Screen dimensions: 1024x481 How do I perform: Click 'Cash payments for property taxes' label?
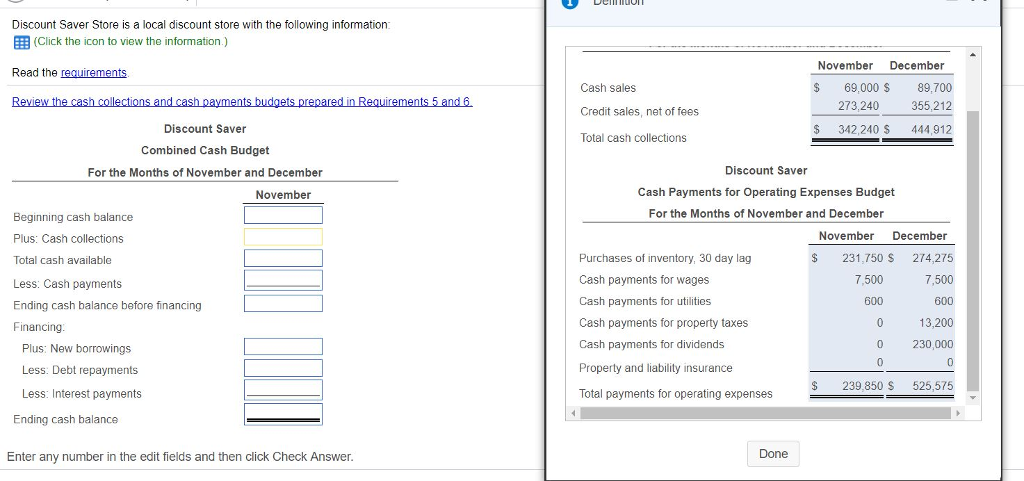(x=664, y=322)
